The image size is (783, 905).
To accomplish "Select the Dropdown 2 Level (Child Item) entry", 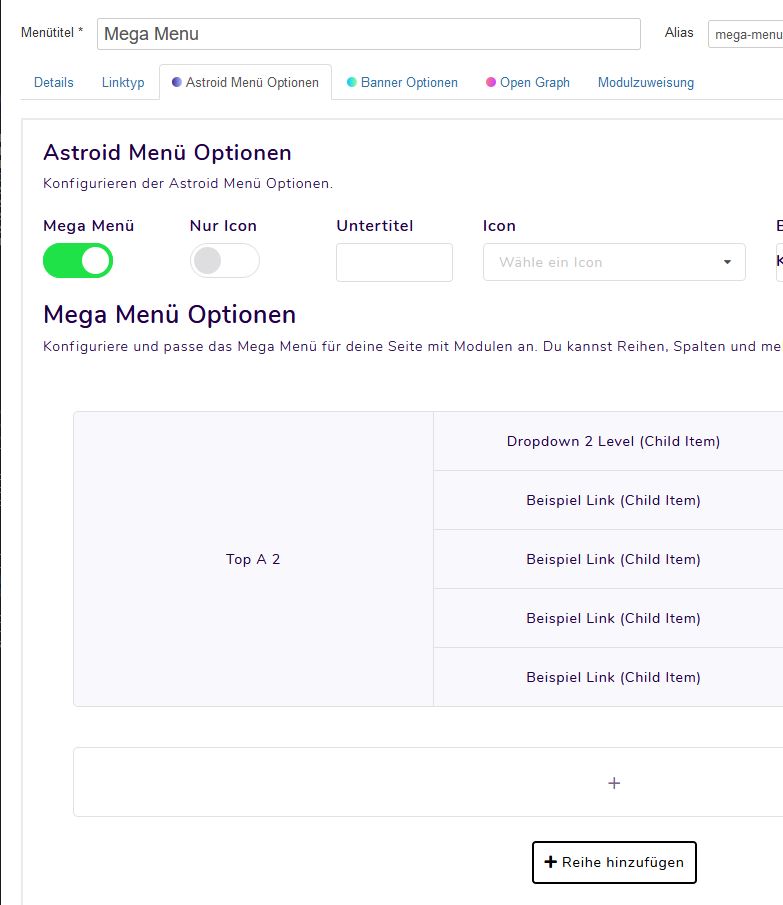I will tap(614, 441).
